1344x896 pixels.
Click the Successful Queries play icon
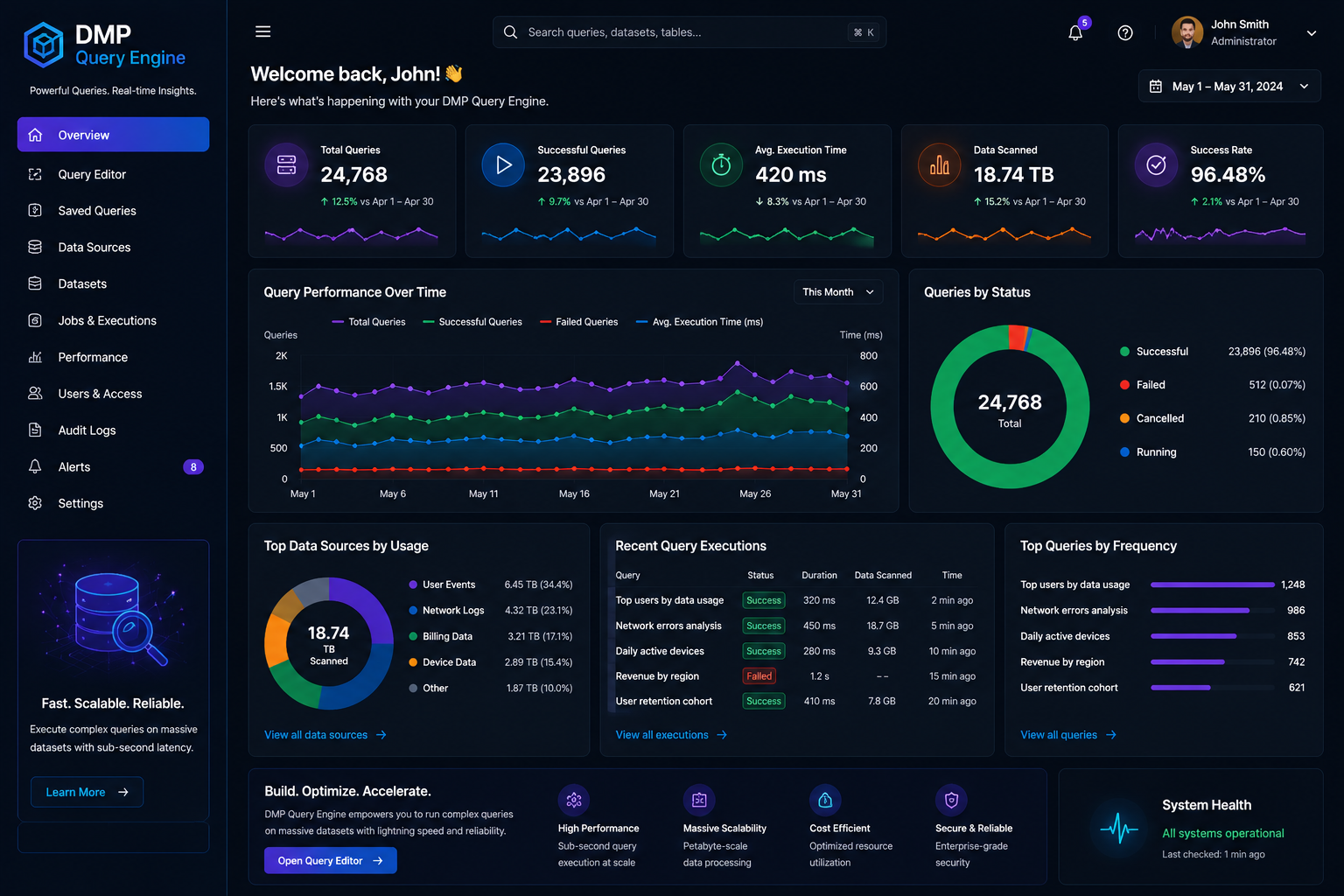(504, 164)
